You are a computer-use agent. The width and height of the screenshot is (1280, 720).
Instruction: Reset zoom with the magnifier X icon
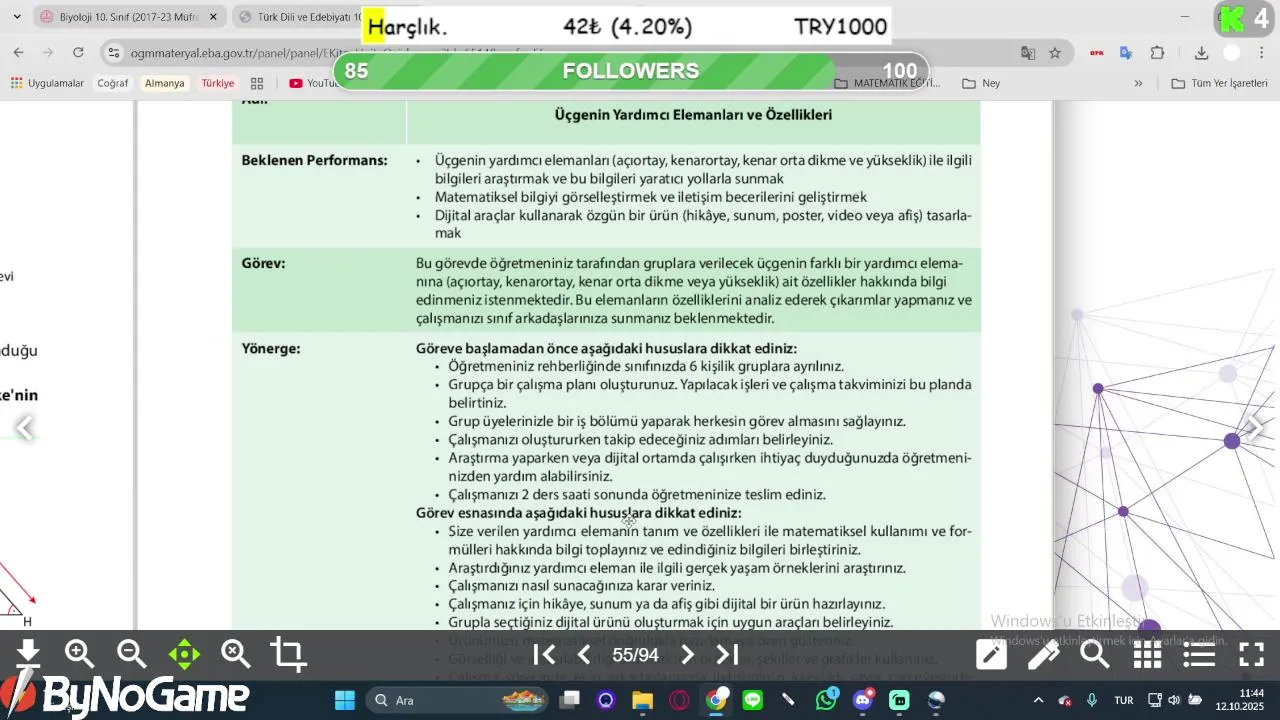coord(236,654)
